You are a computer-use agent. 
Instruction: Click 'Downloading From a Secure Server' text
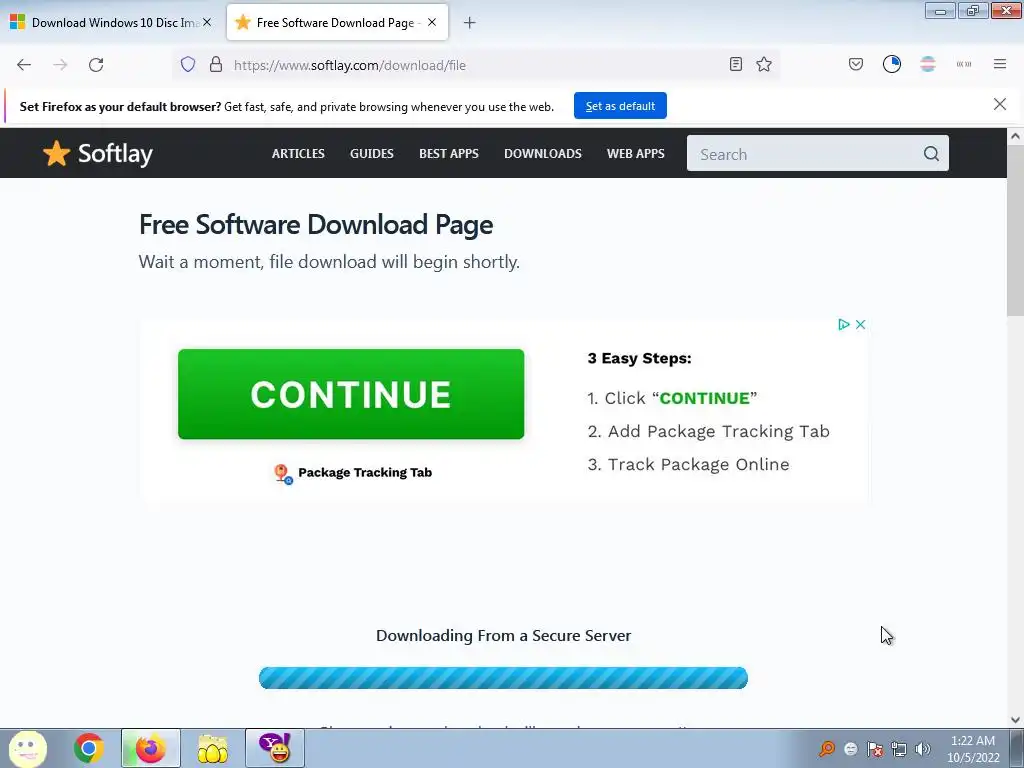coord(504,635)
